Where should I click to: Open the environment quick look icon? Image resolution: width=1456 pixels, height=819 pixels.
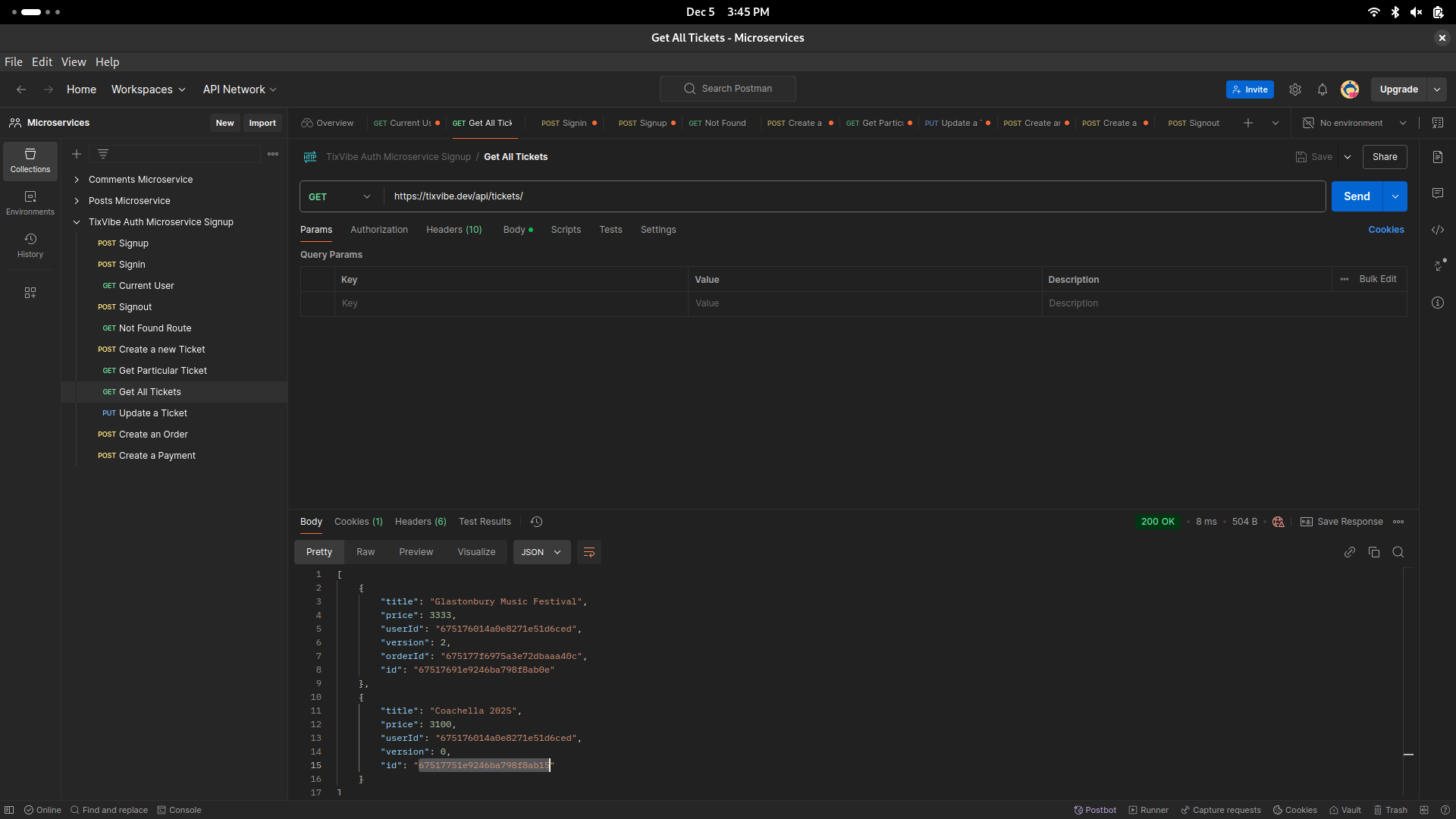(x=1438, y=123)
